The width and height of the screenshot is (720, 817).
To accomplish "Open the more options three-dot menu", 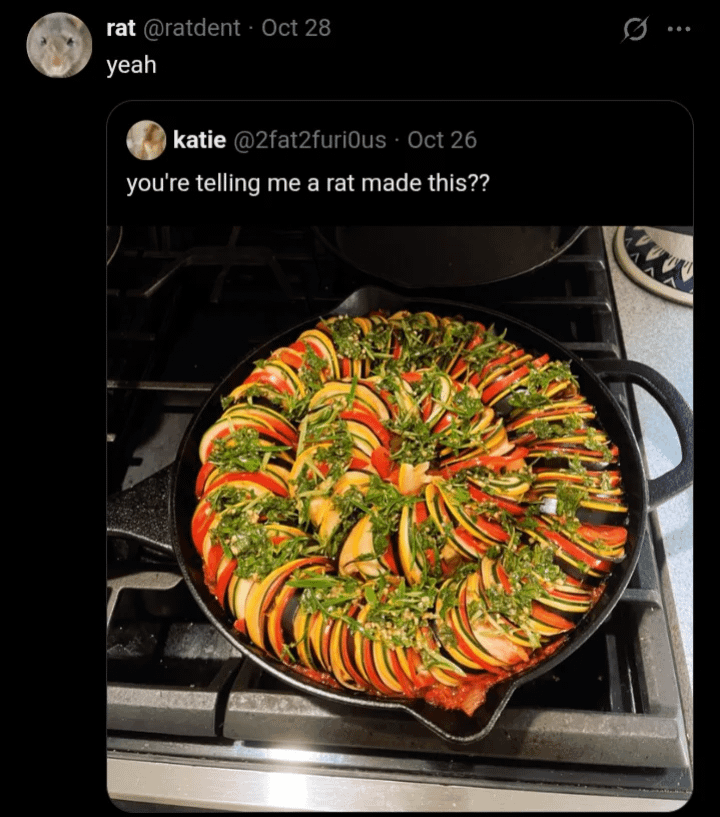I will click(x=679, y=29).
